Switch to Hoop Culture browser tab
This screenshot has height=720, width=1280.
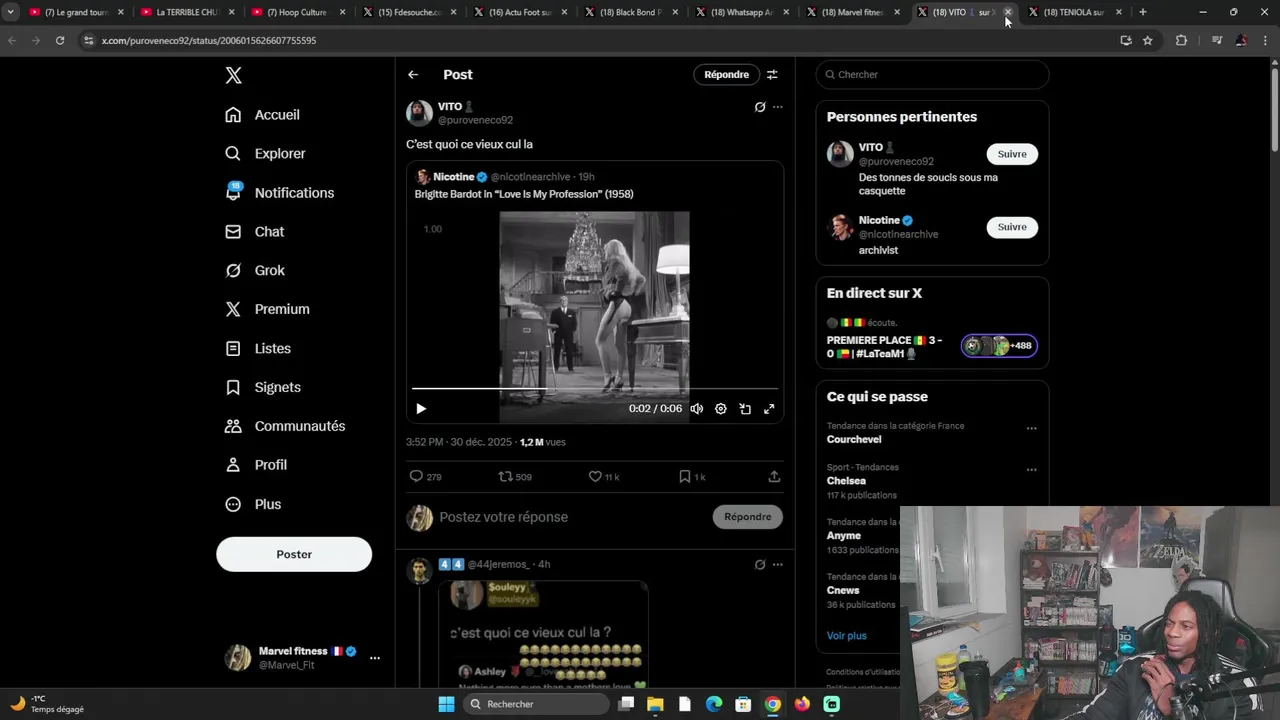coord(296,12)
